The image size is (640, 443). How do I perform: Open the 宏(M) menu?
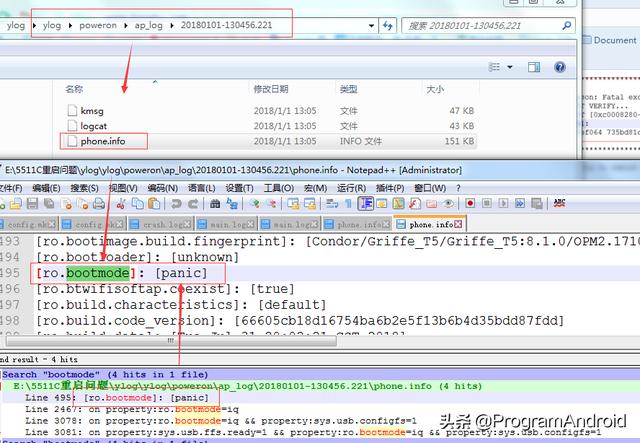pos(316,188)
